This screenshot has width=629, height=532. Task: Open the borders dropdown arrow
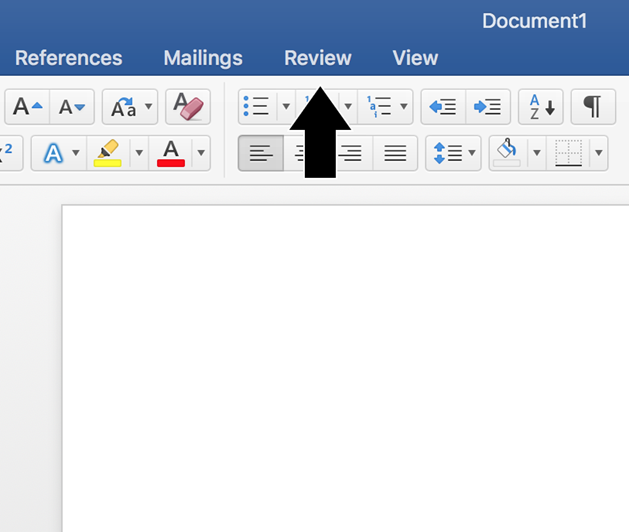click(x=599, y=153)
